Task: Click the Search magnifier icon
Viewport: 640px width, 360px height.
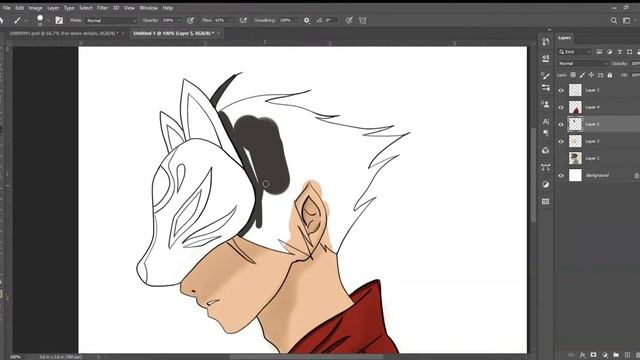Action: (x=613, y=20)
